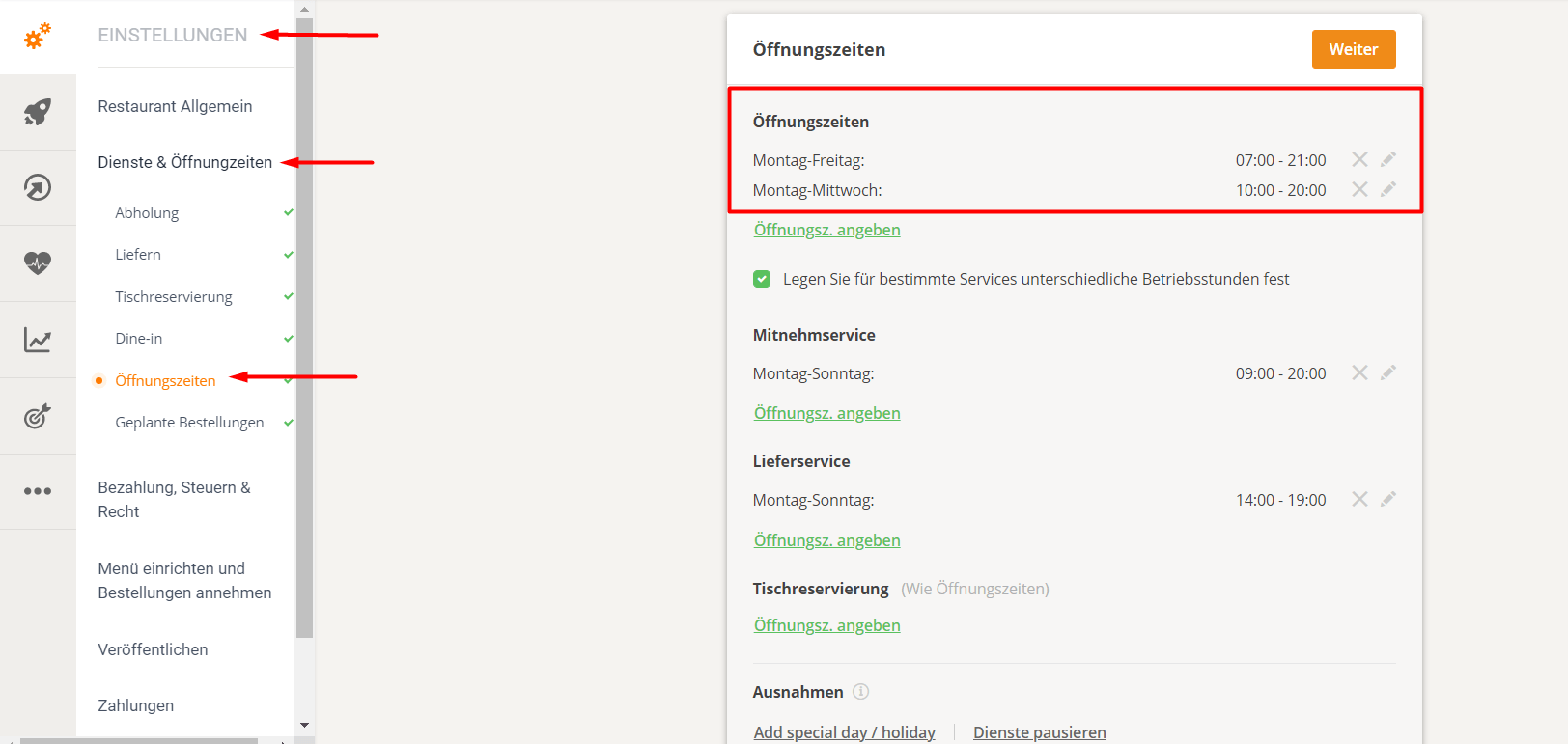Select Öffnungszeiten in the settings submenu
This screenshot has width=1568, height=744.
click(165, 380)
